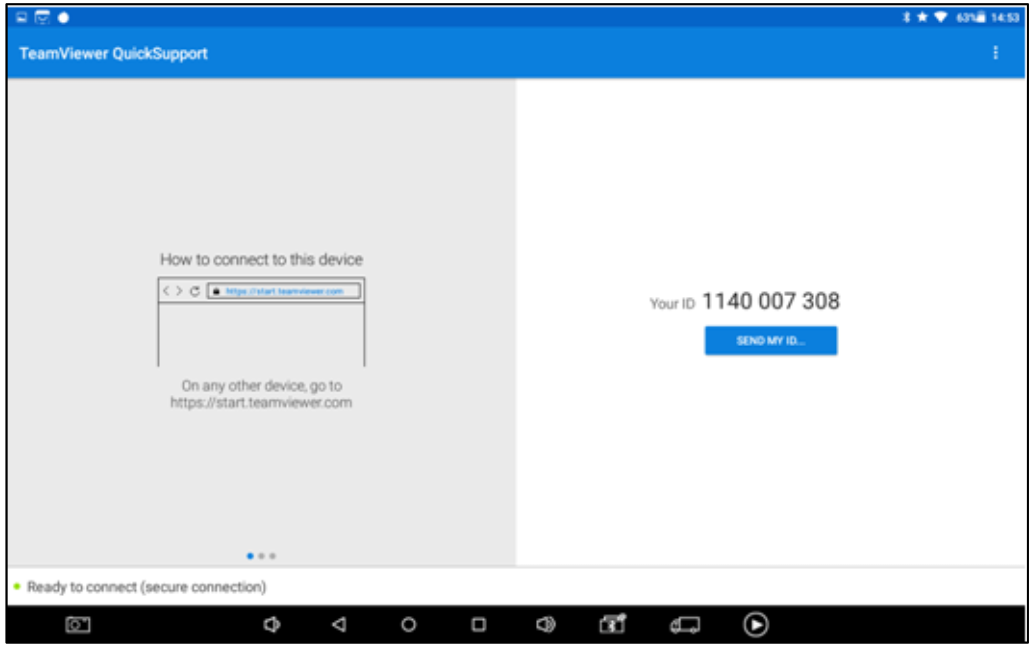This screenshot has width=1033, height=650.
Task: Tap the vehicle truck icon in navigation bar
Action: [684, 624]
